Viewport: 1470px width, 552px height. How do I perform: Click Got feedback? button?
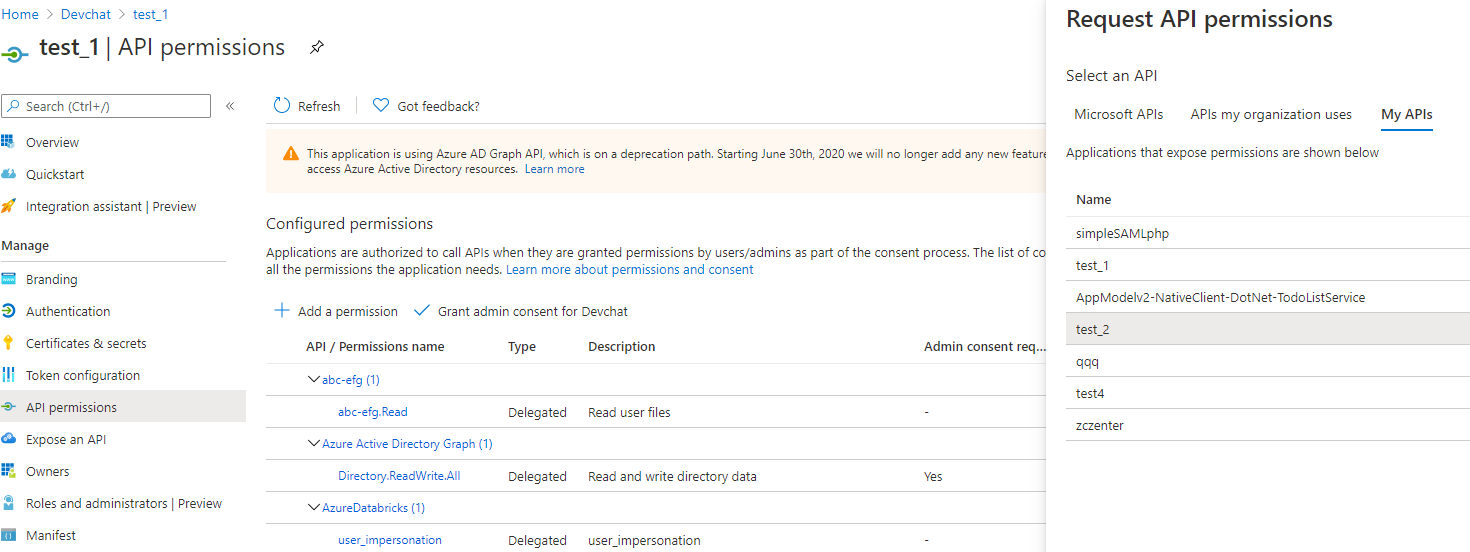point(426,106)
